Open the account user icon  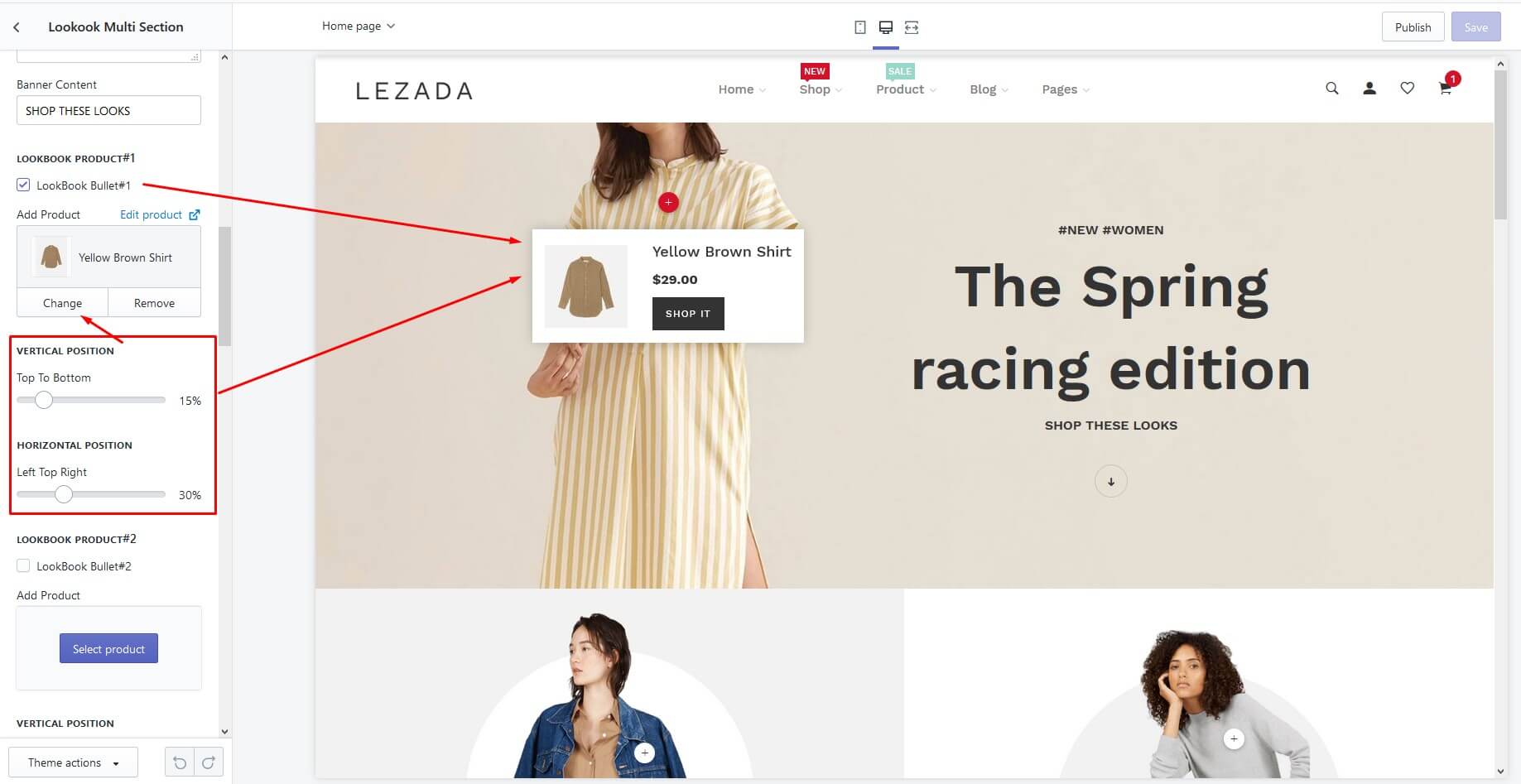click(x=1369, y=88)
